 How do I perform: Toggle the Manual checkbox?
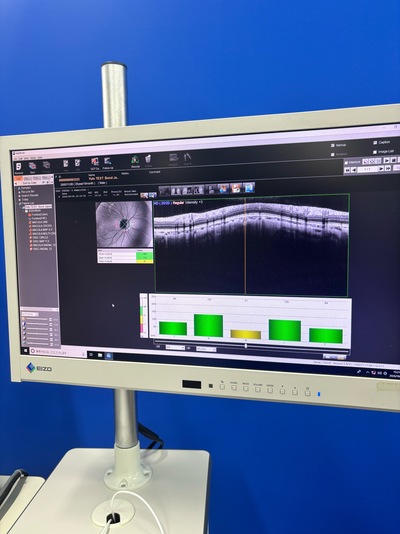pos(333,145)
